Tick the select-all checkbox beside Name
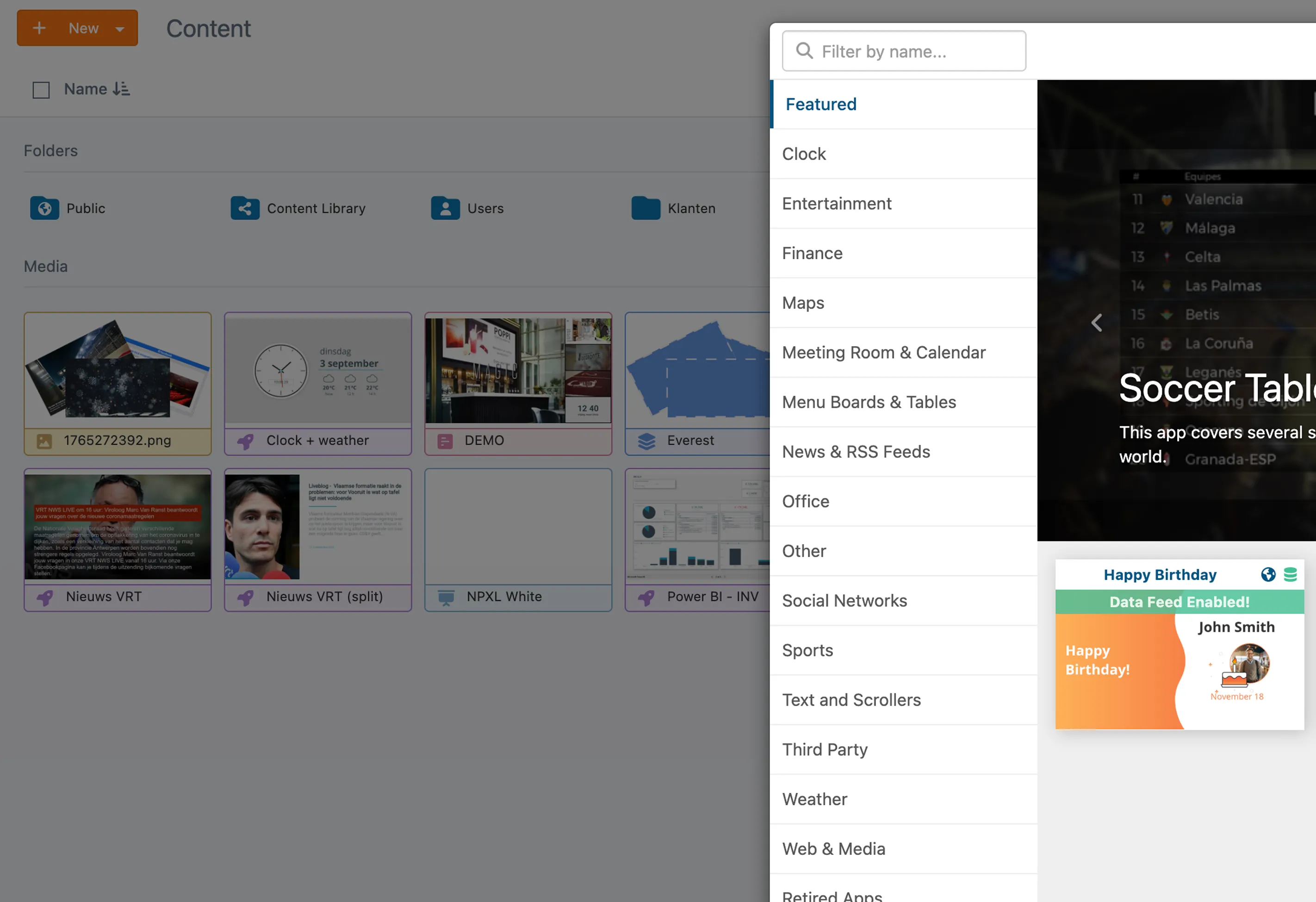The image size is (1316, 902). tap(41, 90)
